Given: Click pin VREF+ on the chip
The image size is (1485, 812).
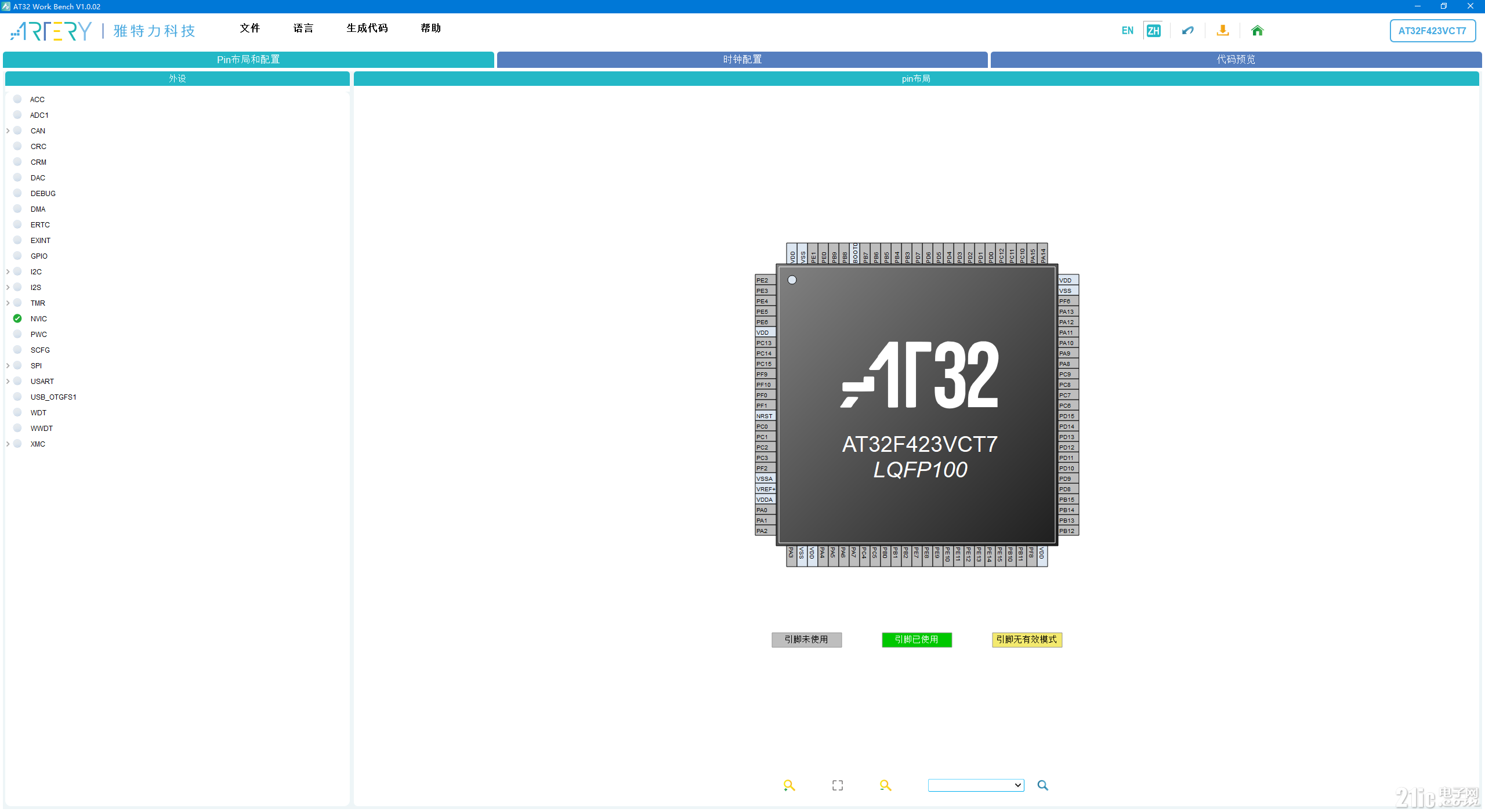Looking at the screenshot, I should tap(765, 489).
